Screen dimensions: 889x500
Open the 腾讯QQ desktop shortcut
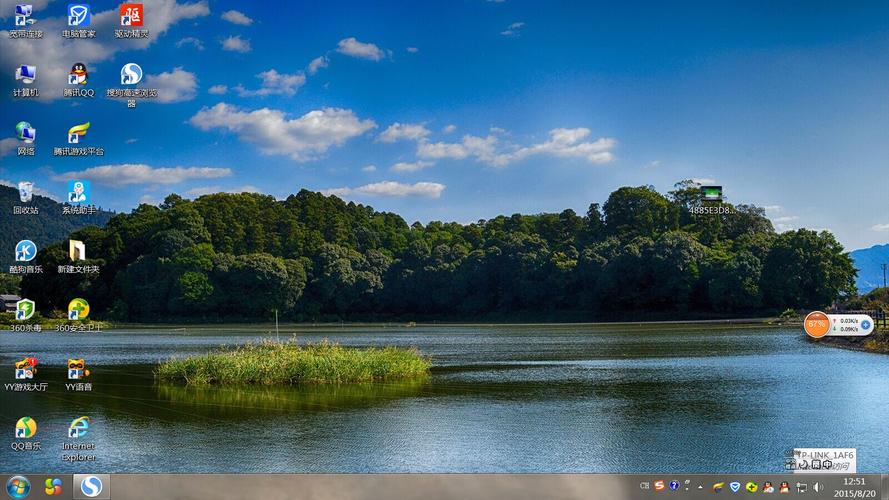pos(78,76)
